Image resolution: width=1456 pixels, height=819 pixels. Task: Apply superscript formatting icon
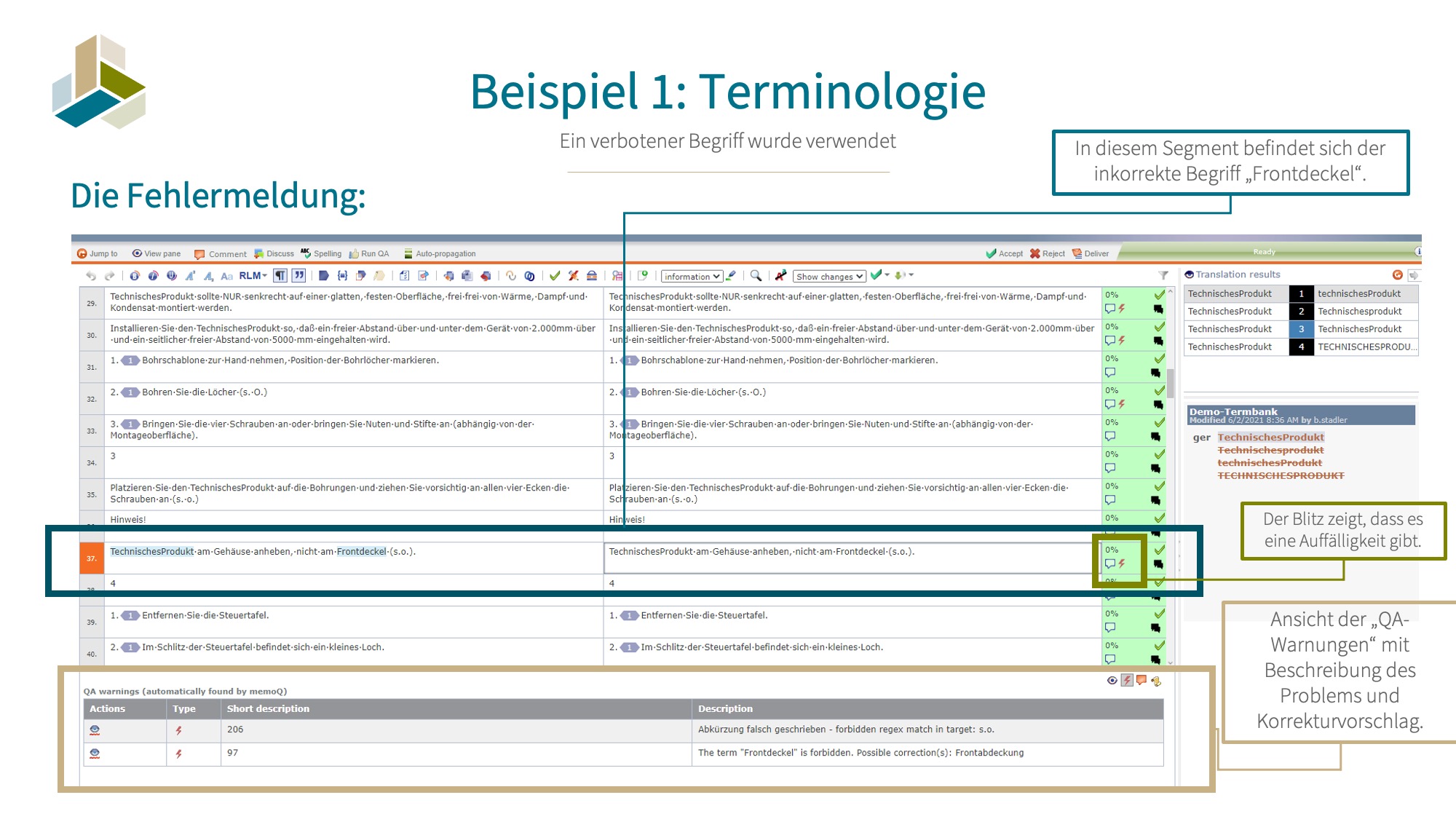[190, 276]
